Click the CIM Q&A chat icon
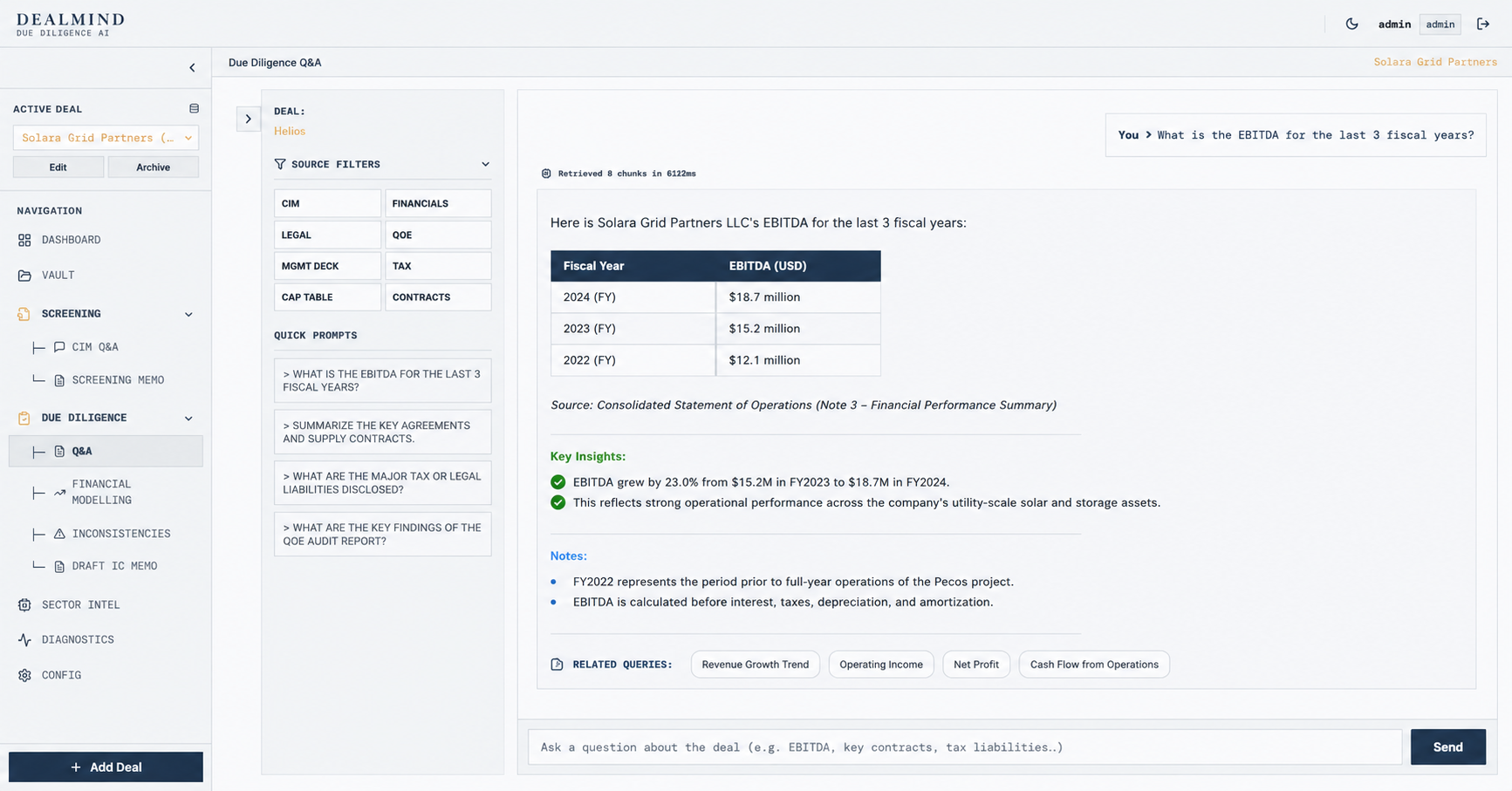The width and height of the screenshot is (1512, 791). point(59,347)
